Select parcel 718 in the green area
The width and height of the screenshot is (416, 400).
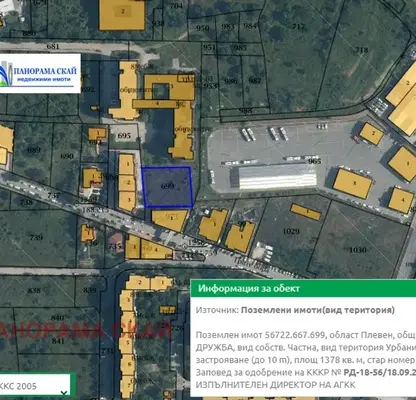tap(361, 50)
